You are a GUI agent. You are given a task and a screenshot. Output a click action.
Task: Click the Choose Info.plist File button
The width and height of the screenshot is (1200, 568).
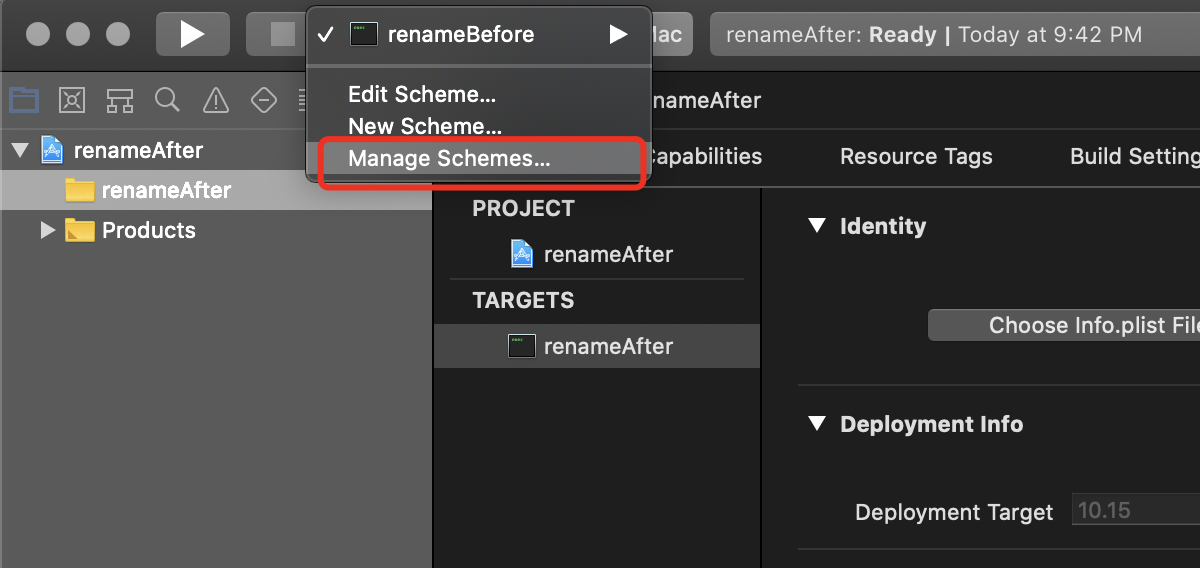pos(1064,325)
